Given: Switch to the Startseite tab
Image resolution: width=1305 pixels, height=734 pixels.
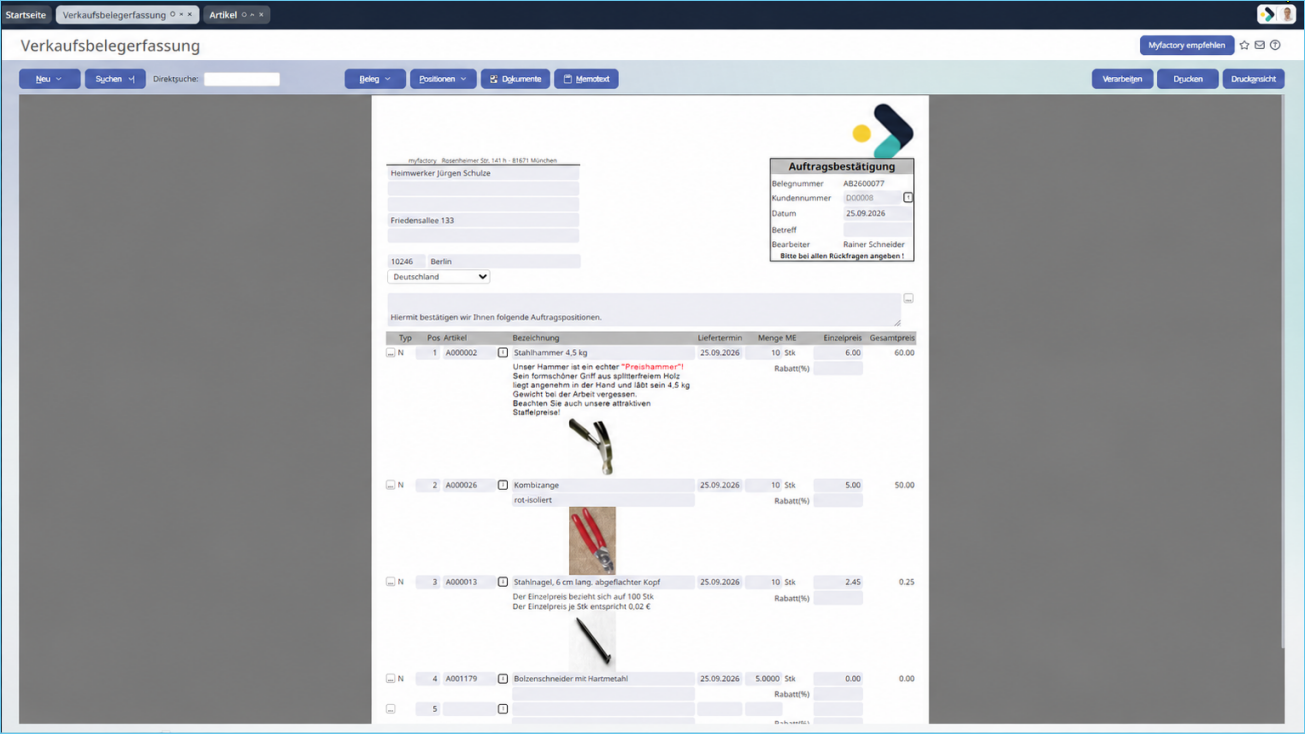Looking at the screenshot, I should [26, 15].
